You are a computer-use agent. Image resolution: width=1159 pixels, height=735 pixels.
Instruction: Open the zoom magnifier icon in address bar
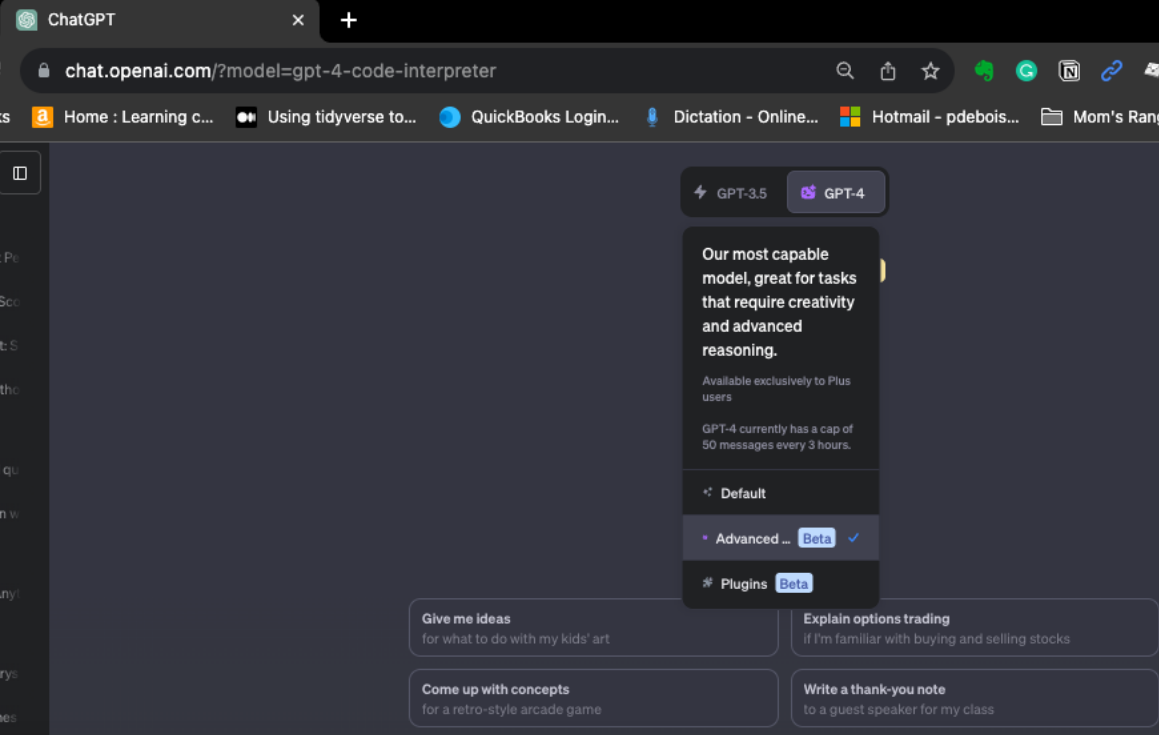coord(845,71)
